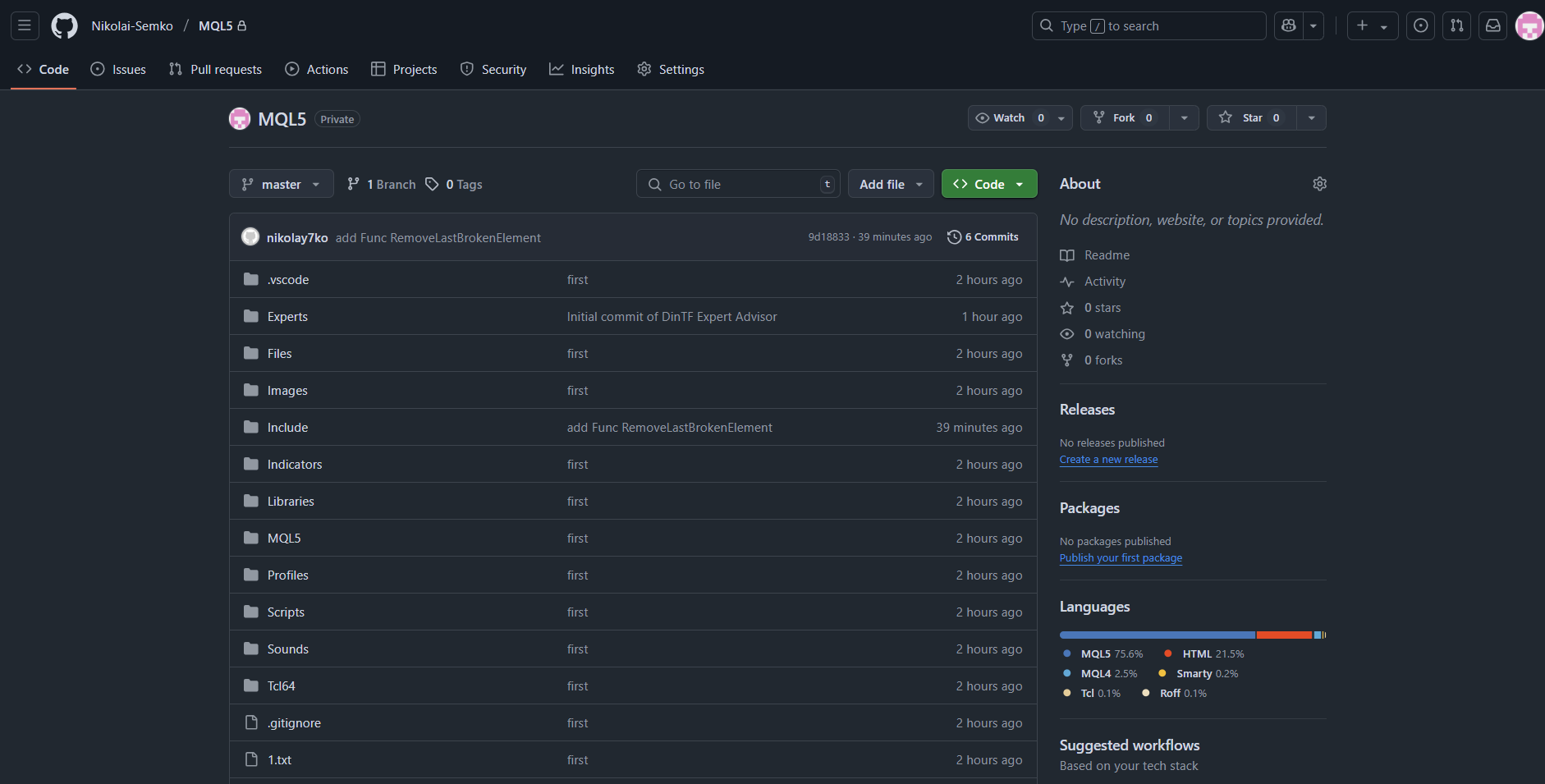Open Copilot chat icon in header

[1289, 25]
